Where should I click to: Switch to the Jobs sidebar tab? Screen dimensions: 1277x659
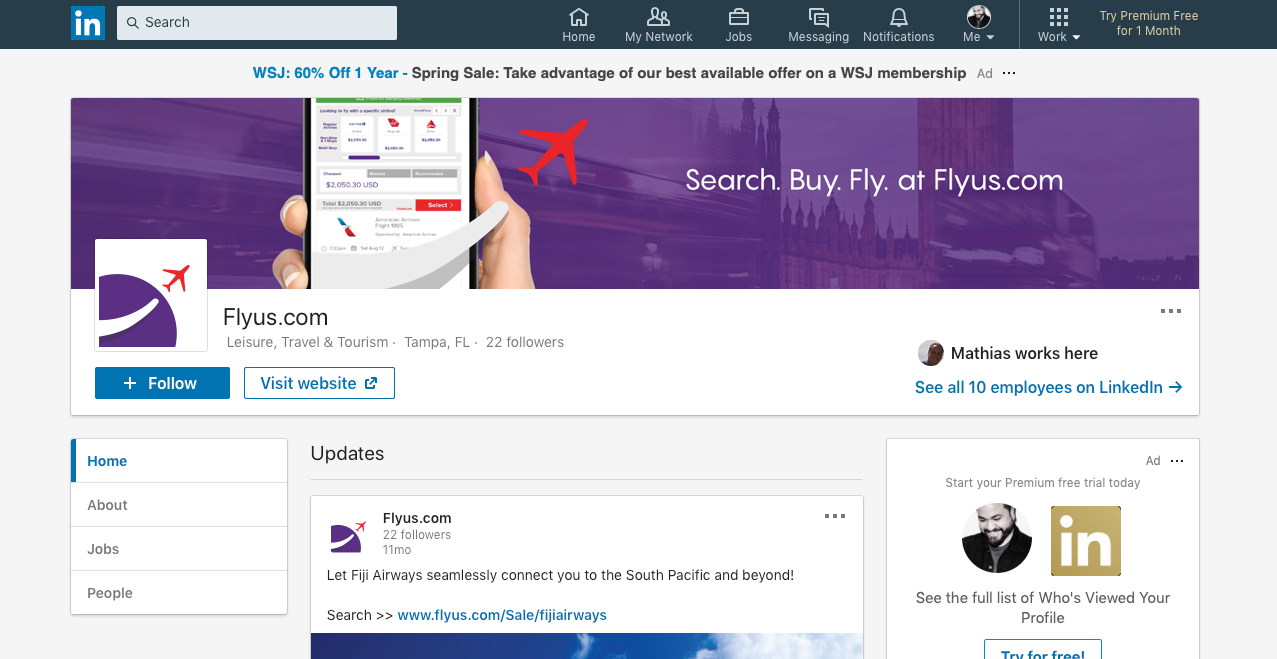(x=179, y=549)
